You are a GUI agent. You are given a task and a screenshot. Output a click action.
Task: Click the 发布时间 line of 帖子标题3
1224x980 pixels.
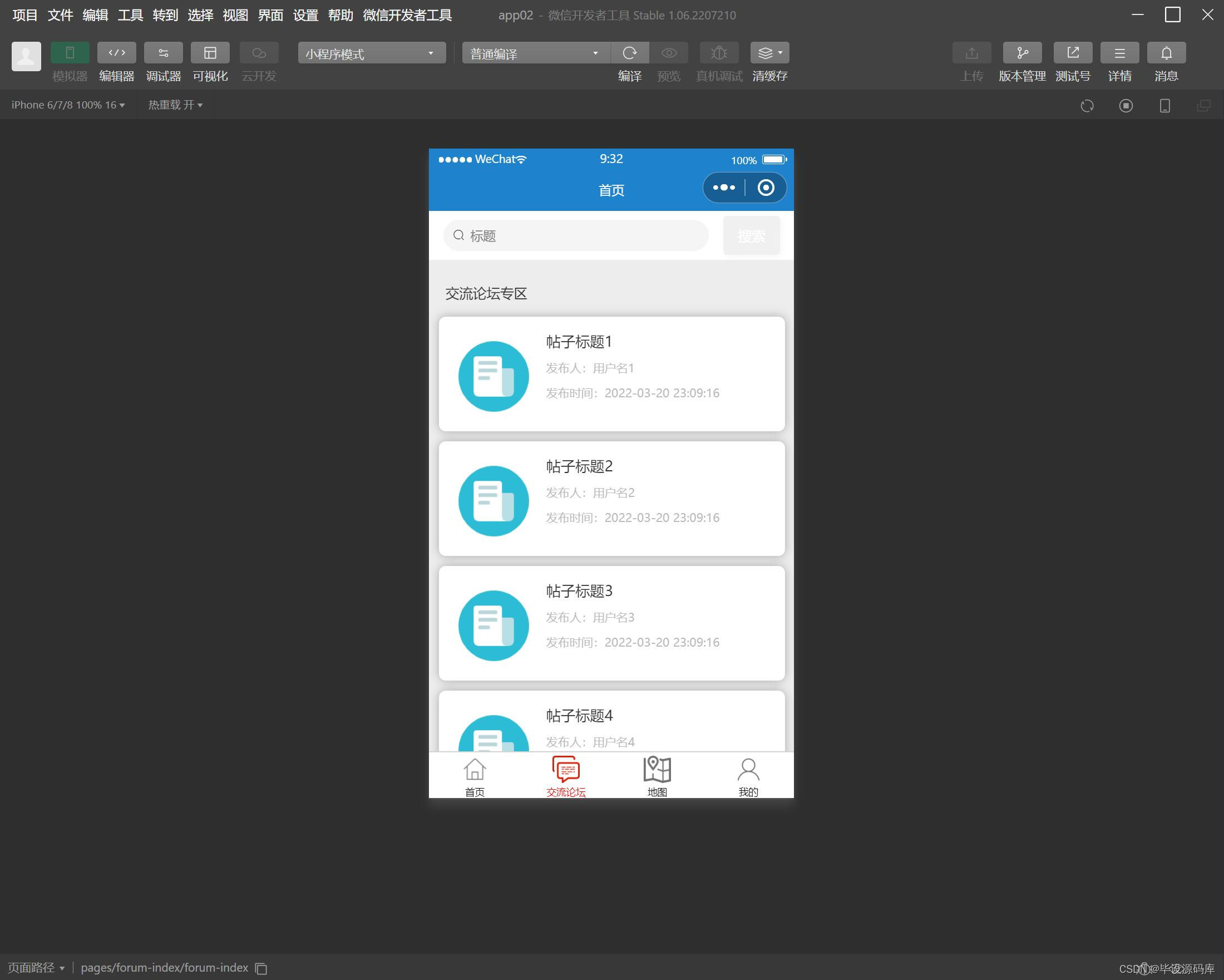click(633, 642)
